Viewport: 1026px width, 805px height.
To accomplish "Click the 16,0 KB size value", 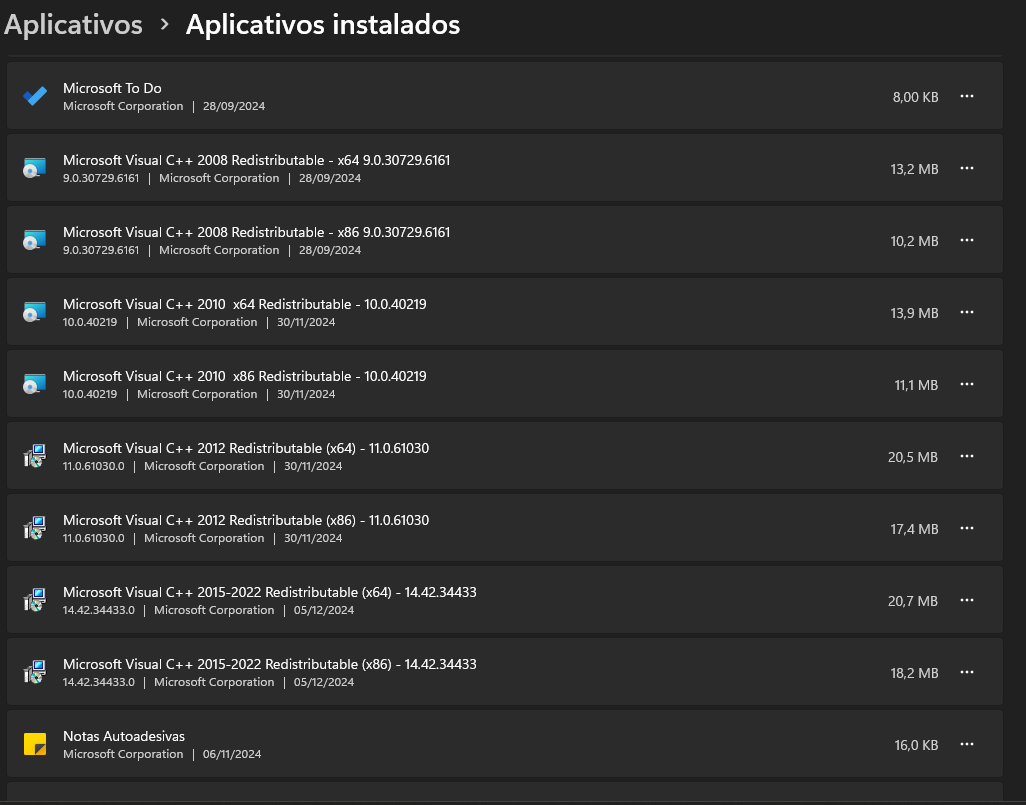I will pyautogui.click(x=916, y=745).
